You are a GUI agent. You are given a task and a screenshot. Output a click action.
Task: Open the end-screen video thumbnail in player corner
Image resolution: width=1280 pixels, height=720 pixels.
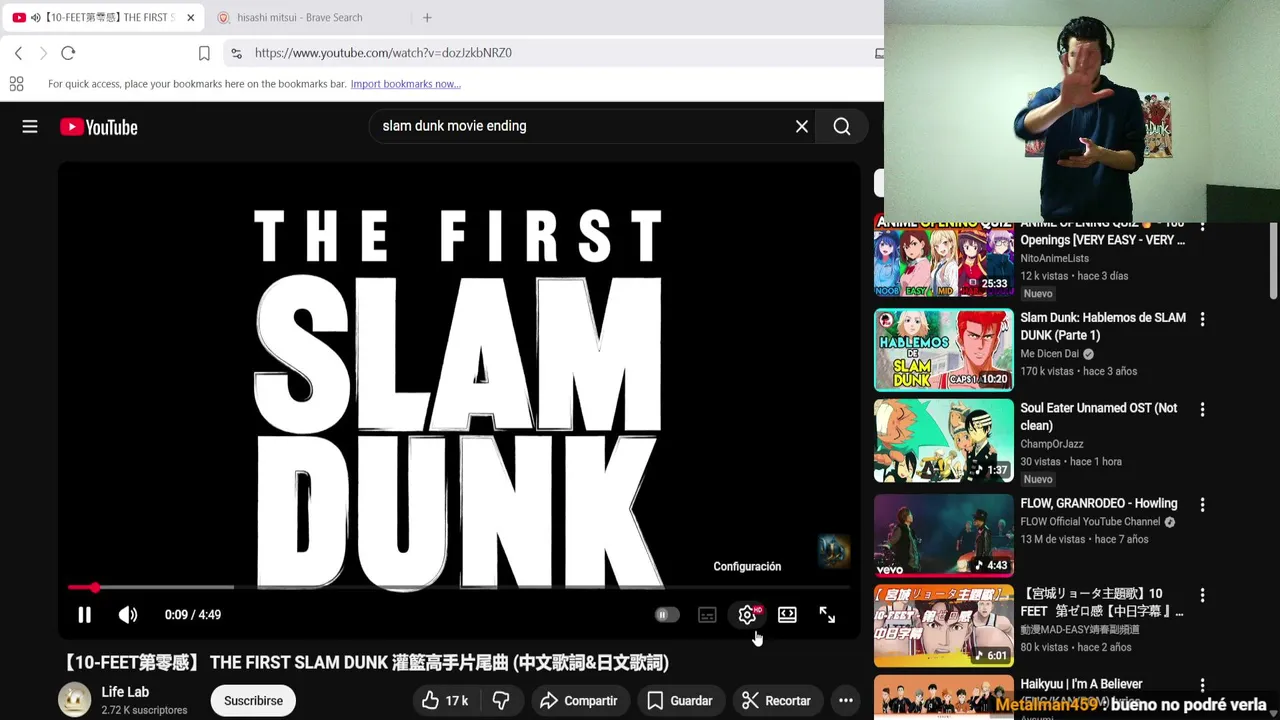click(x=833, y=550)
